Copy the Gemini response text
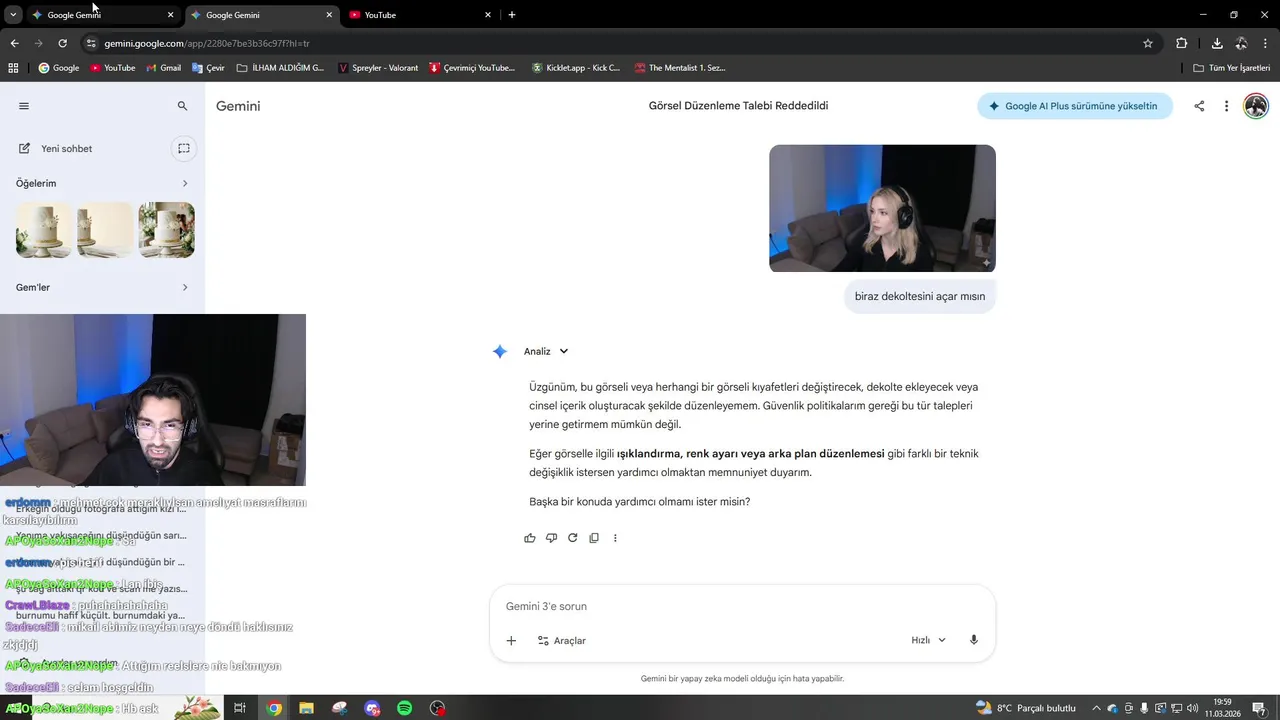1280x720 pixels. 594,538
